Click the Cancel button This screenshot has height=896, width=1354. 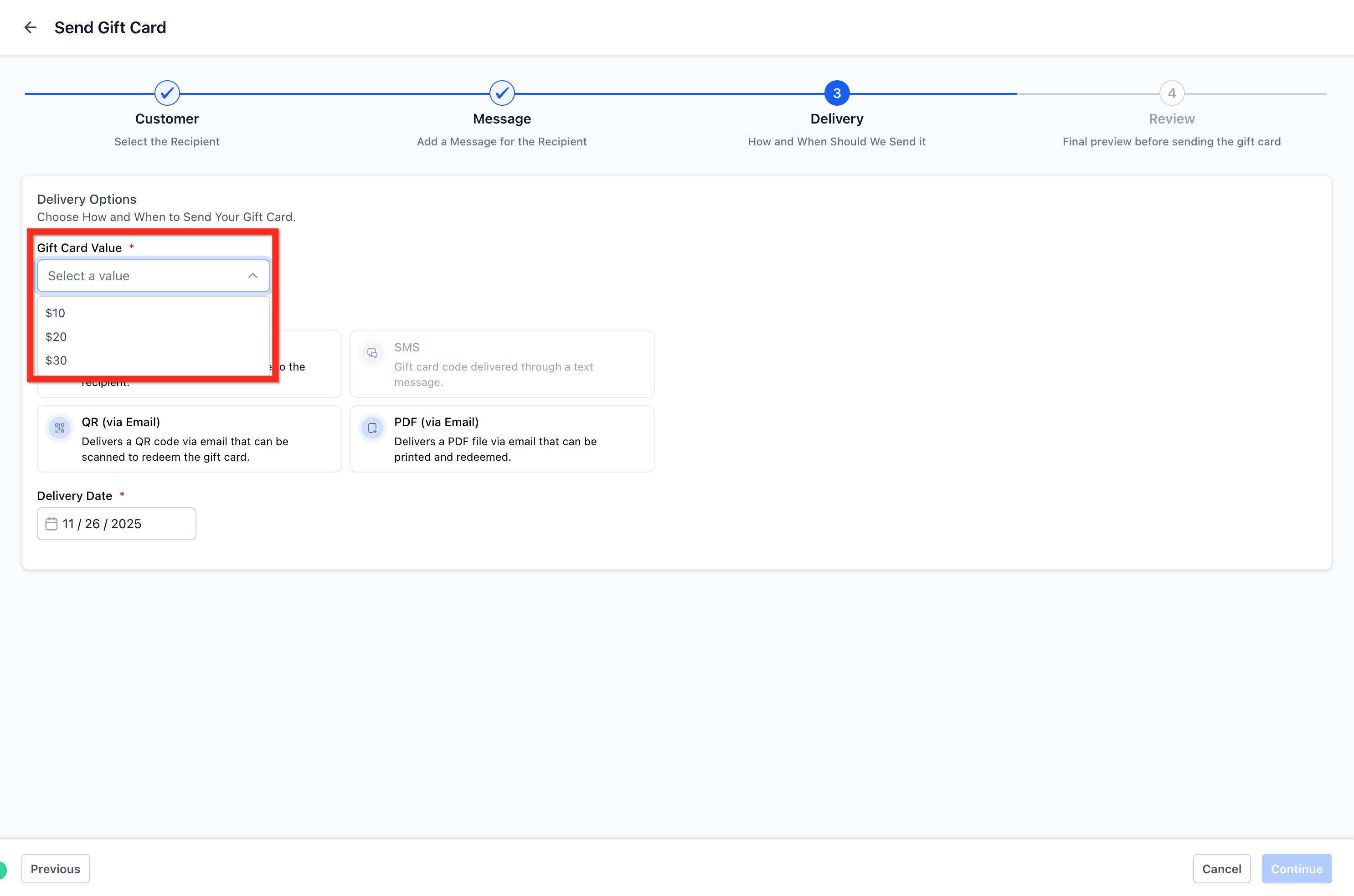[x=1221, y=869]
